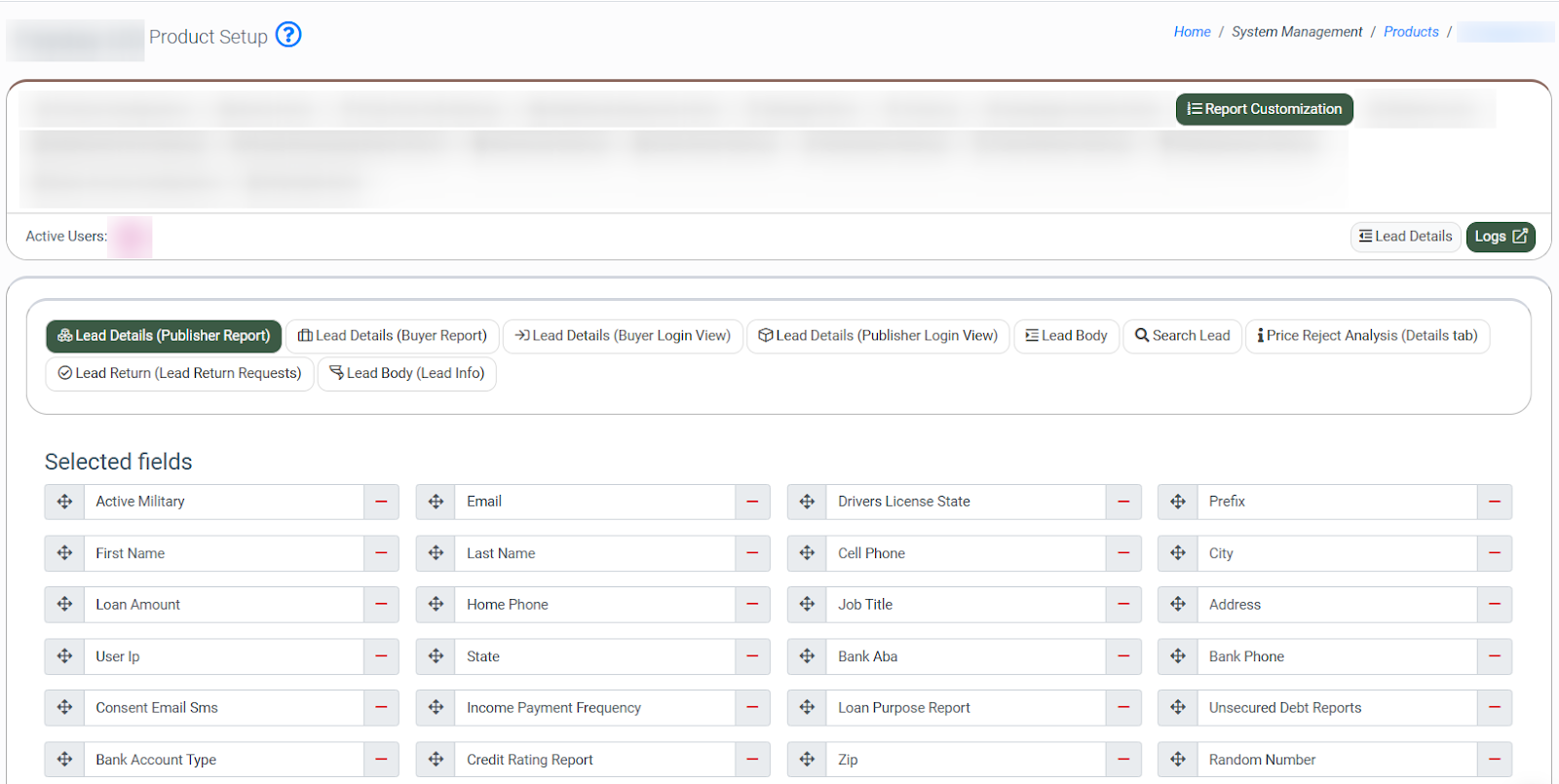Click the minus button for Home Phone

coord(752,605)
